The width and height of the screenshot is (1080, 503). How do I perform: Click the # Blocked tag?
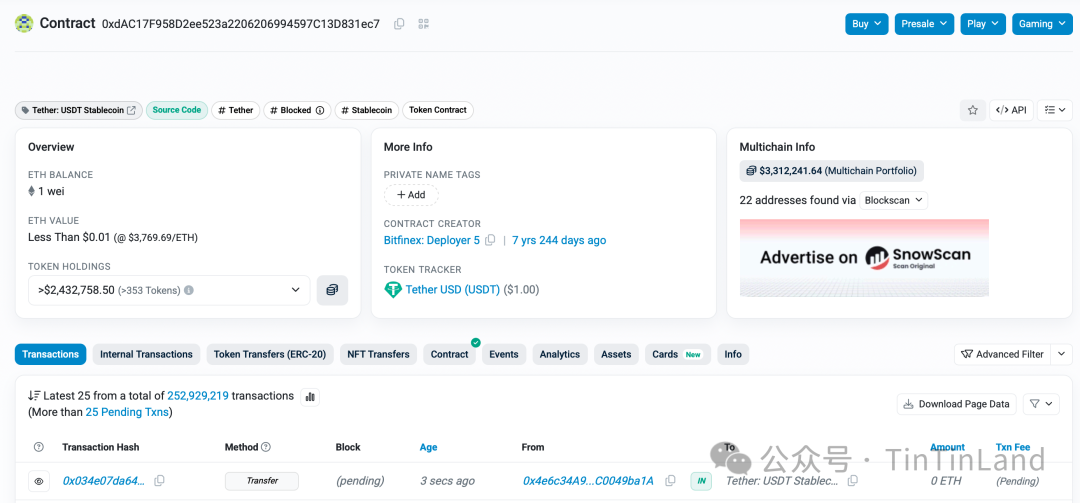tap(297, 110)
